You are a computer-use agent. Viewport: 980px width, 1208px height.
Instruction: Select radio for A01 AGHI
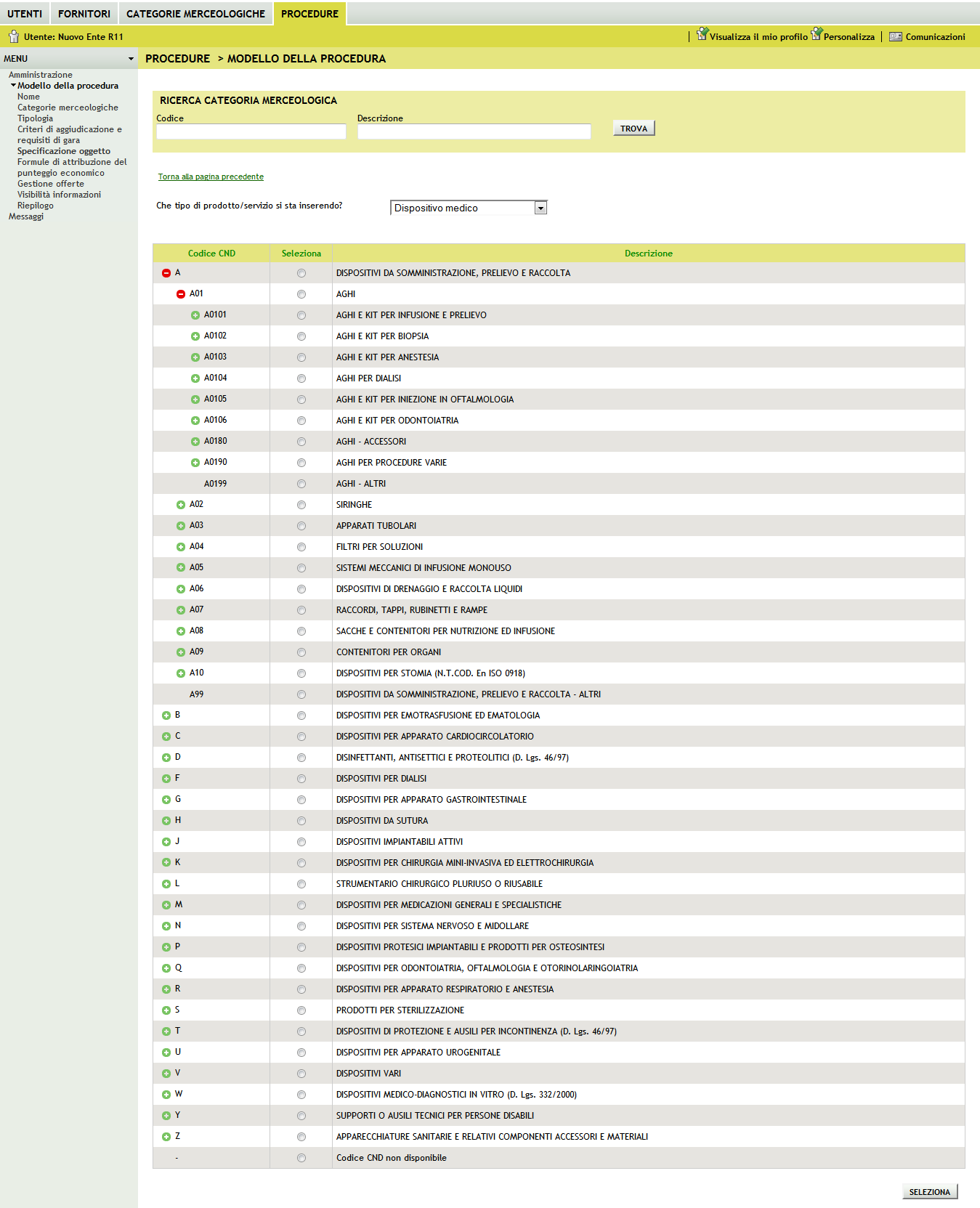(x=301, y=294)
